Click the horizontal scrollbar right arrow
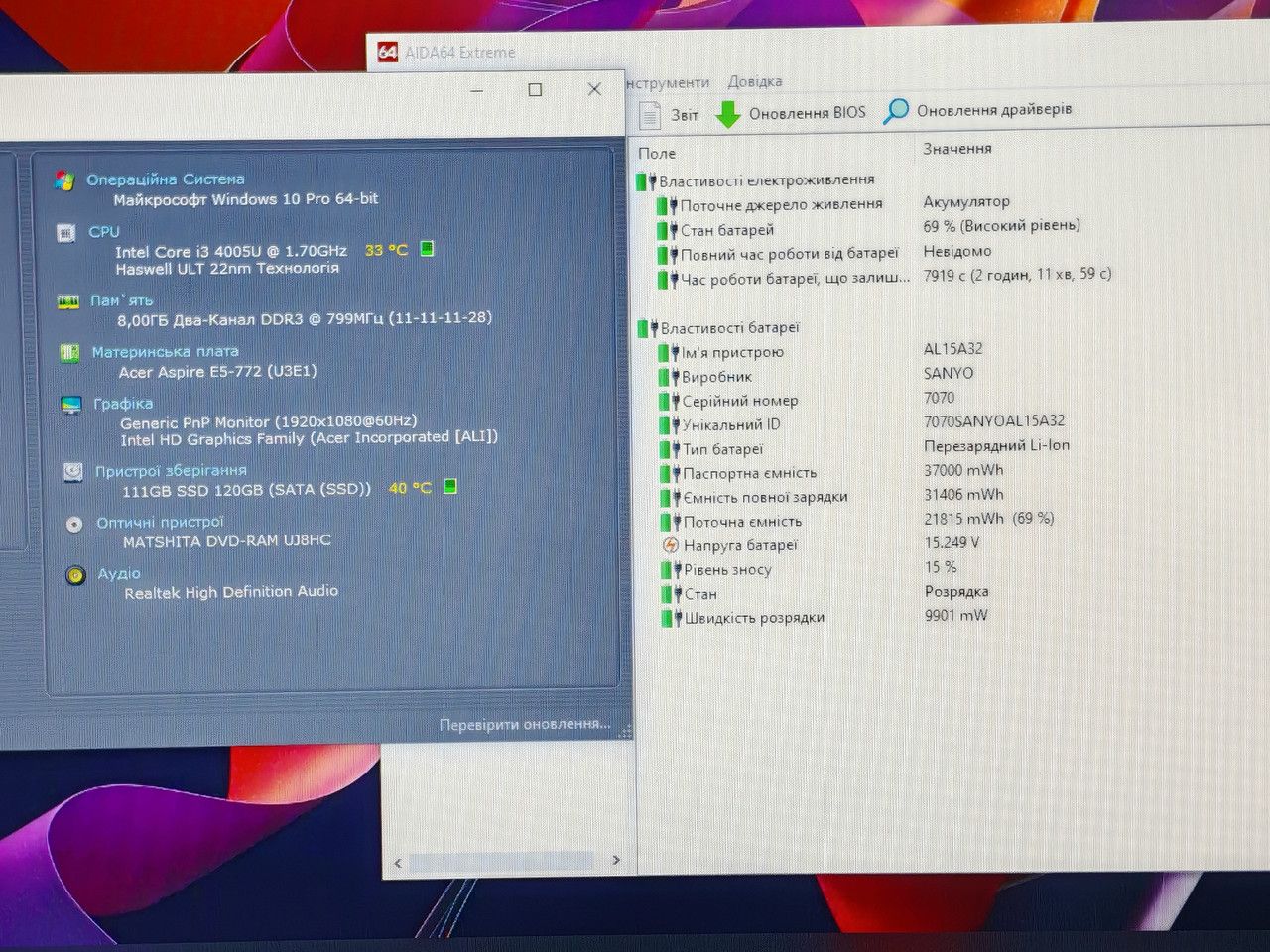 (616, 861)
